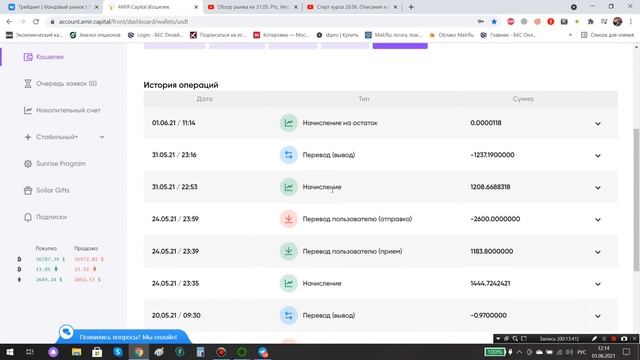Expand the 24.05.21 / 23:39 transfer row
The height and width of the screenshot is (360, 640).
(x=598, y=252)
